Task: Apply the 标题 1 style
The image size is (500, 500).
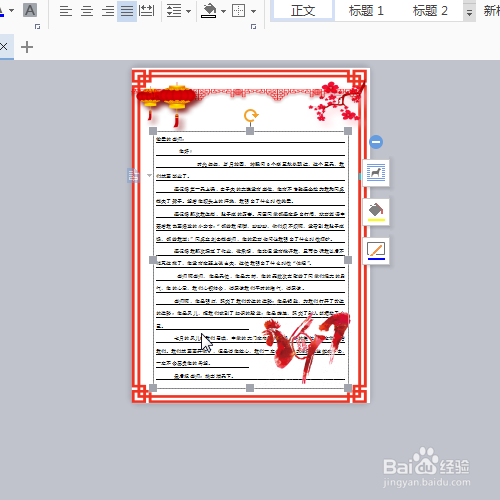Action: tap(366, 11)
